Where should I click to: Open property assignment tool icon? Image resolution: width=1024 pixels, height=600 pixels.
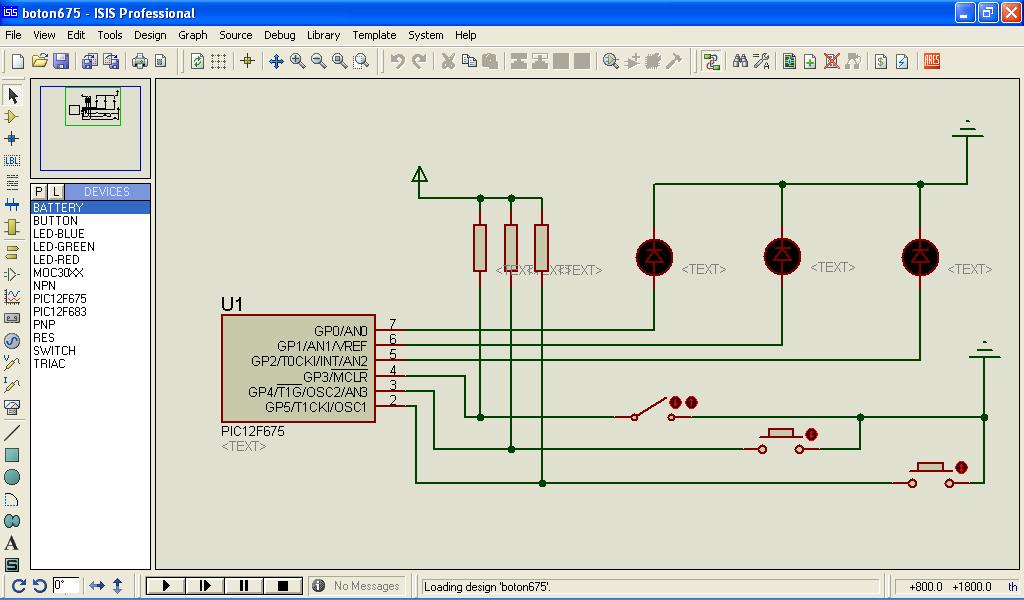(761, 61)
